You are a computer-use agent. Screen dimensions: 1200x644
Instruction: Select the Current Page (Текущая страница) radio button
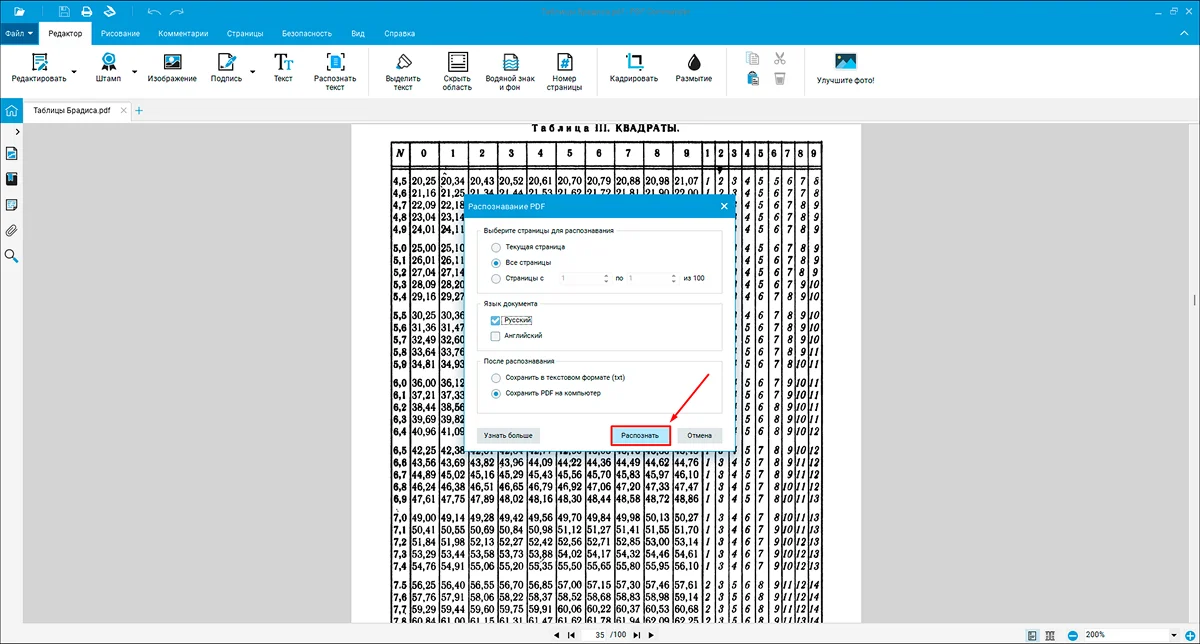coord(496,246)
